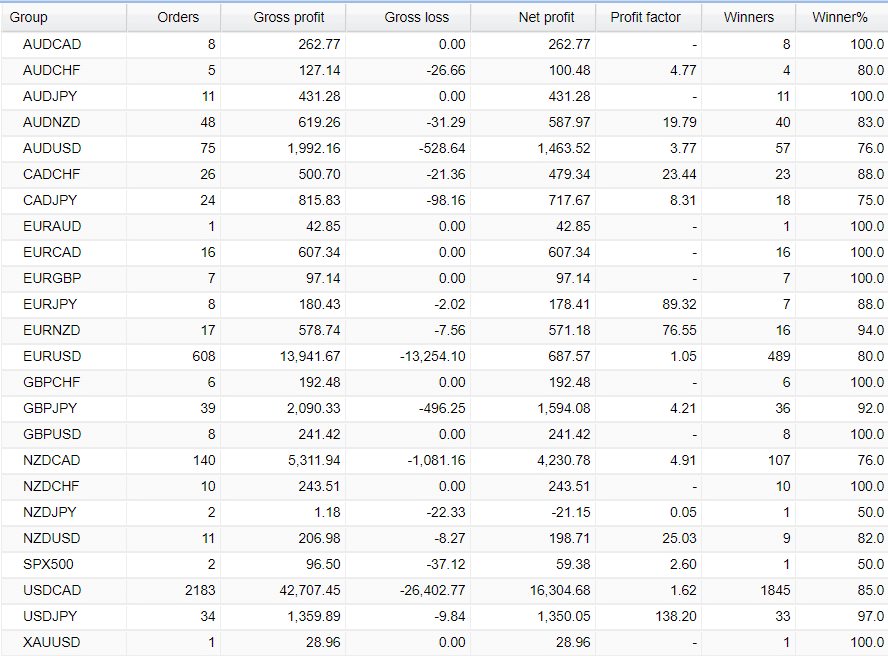Click the Gross loss column header

click(416, 17)
